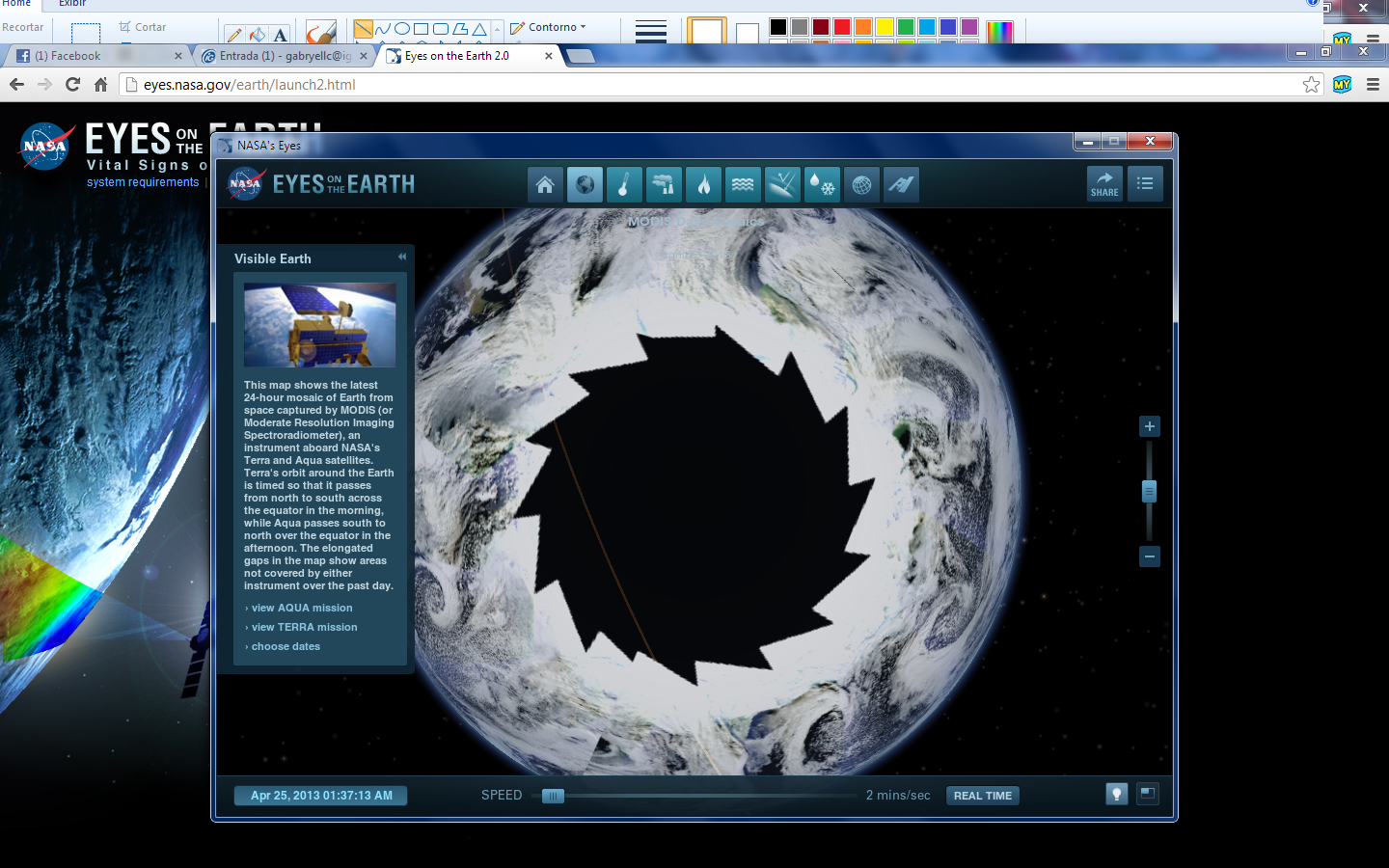The image size is (1389, 868).
Task: Open the line thickness selector in Paint
Action: pyautogui.click(x=651, y=31)
